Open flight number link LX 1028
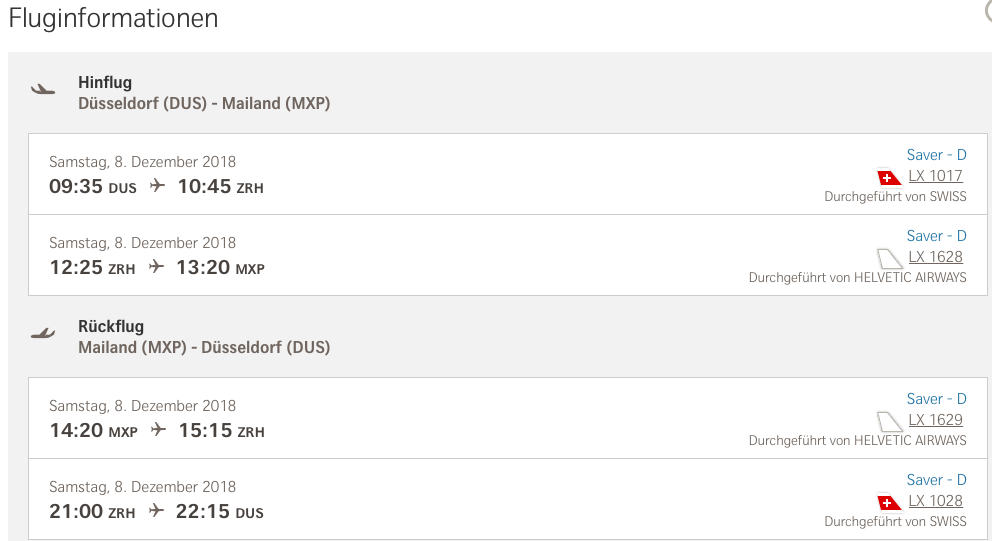The height and width of the screenshot is (541, 992). point(935,501)
